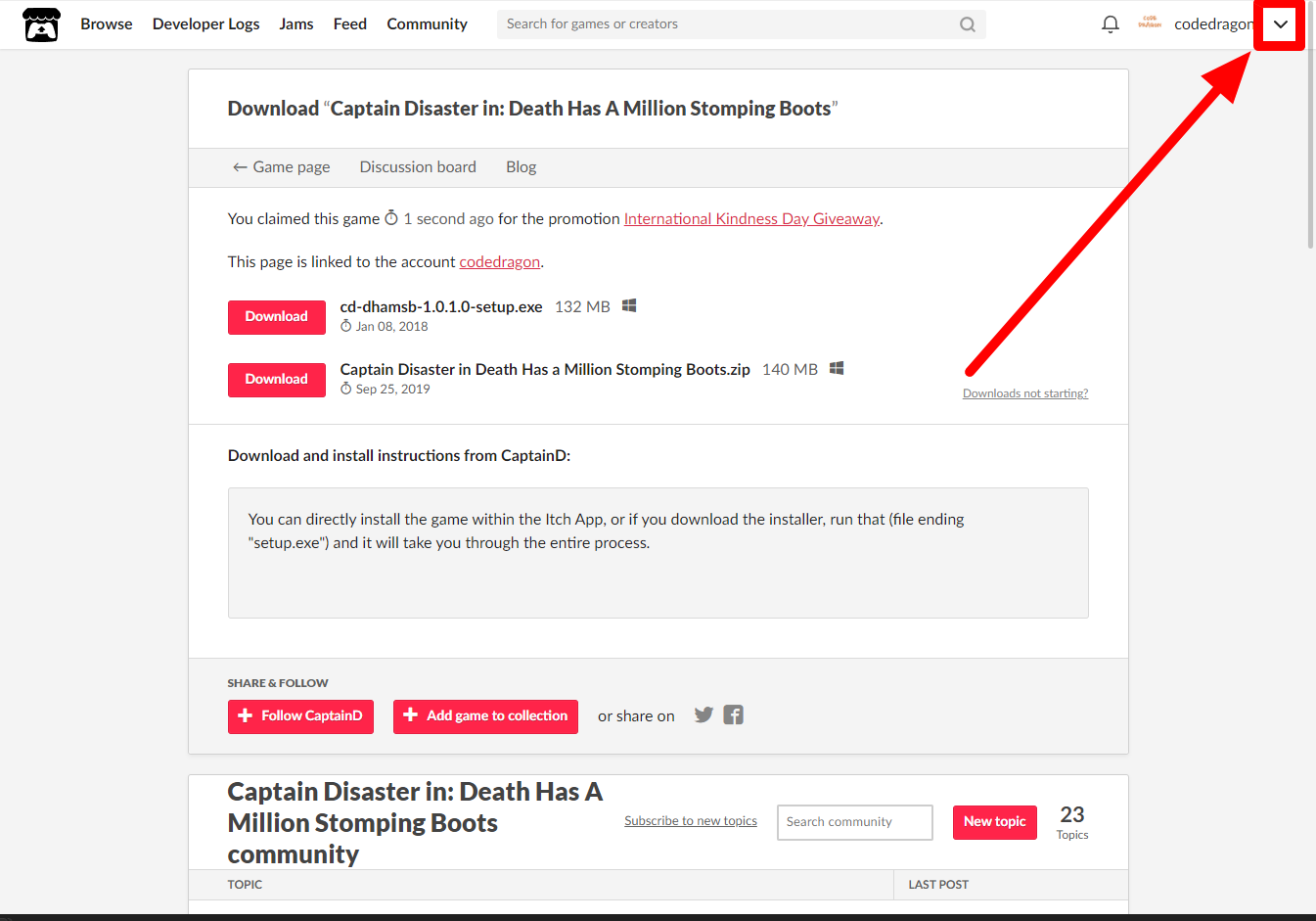Open the itch.io home logo

pyautogui.click(x=41, y=24)
